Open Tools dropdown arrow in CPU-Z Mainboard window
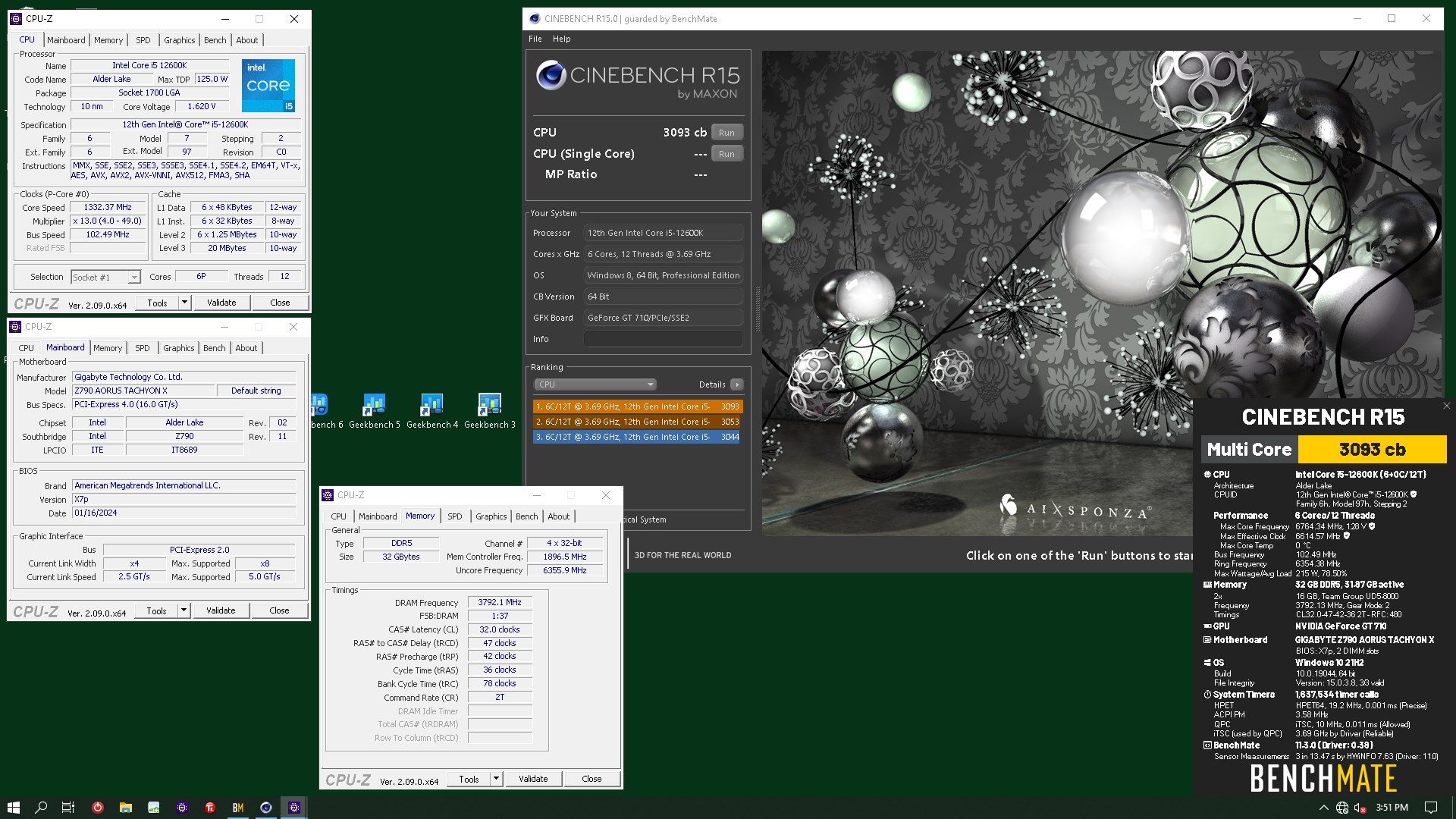The width and height of the screenshot is (1456, 819). (183, 610)
